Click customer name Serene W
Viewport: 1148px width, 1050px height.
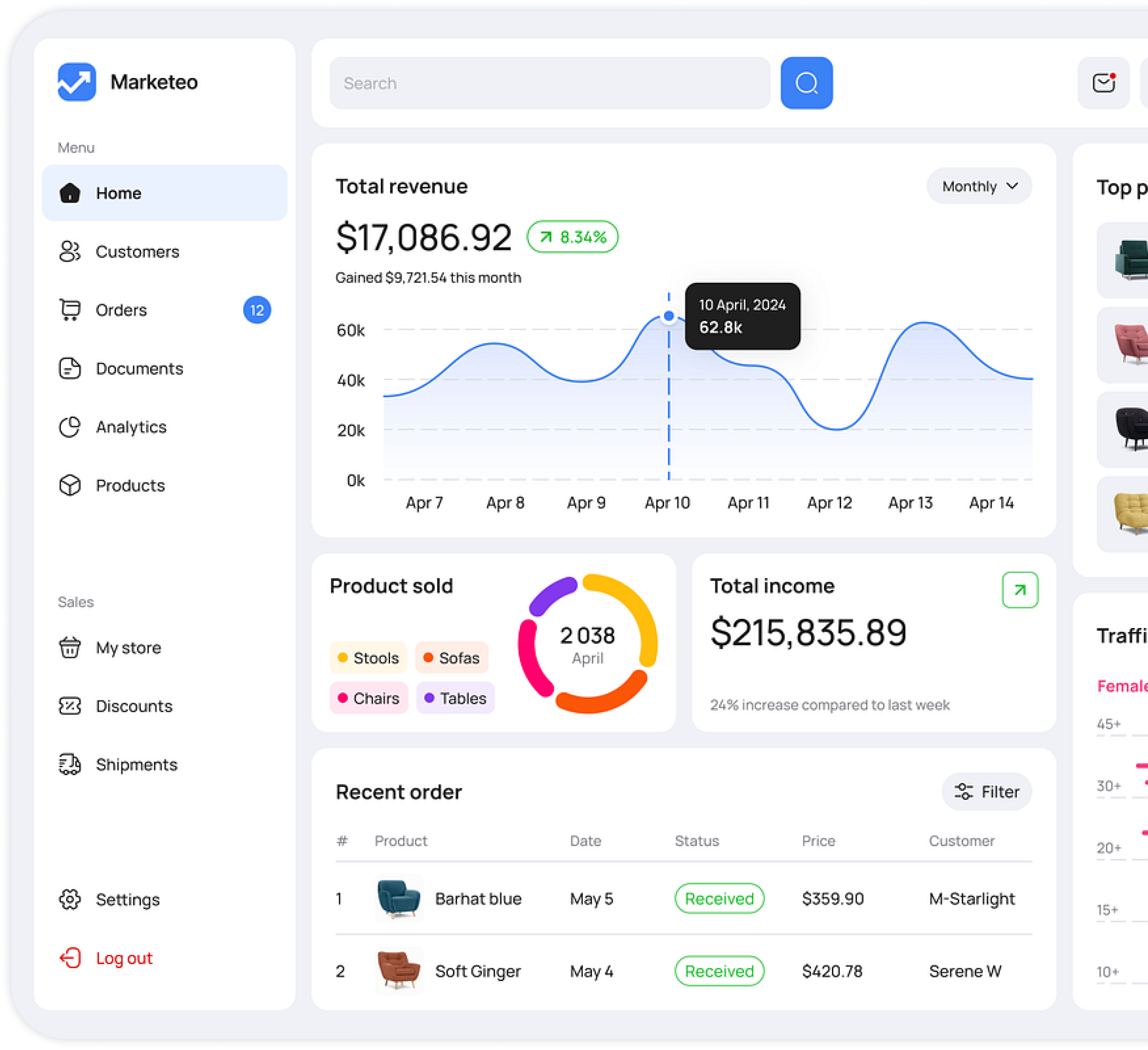tap(965, 971)
